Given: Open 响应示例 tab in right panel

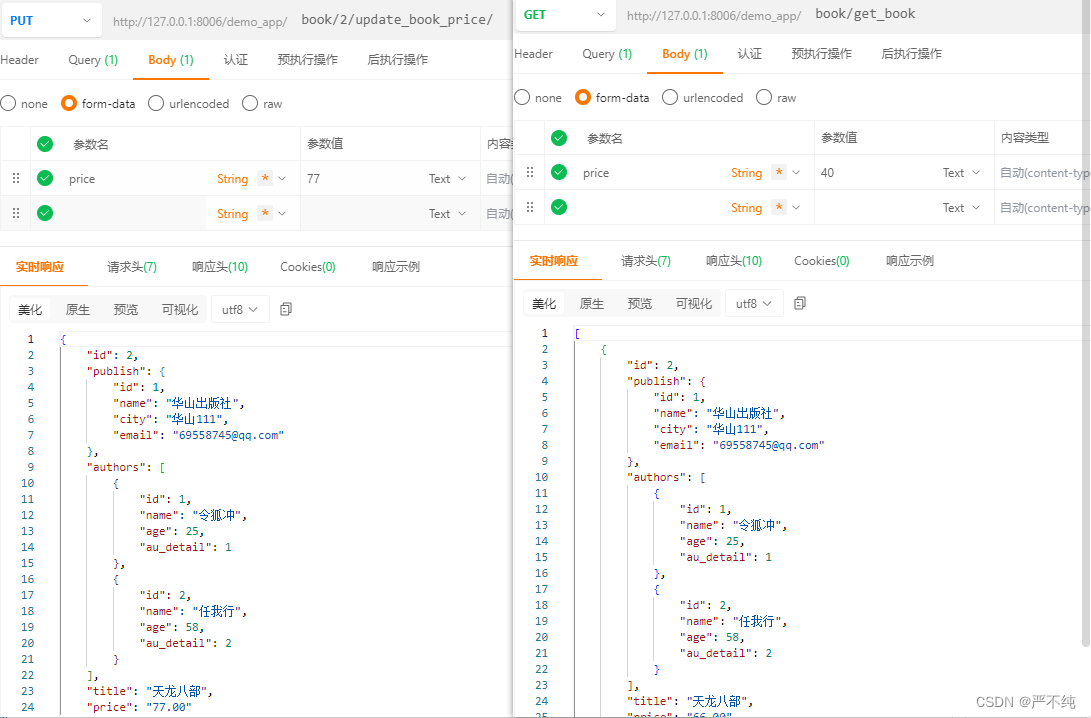Looking at the screenshot, I should pos(909,261).
